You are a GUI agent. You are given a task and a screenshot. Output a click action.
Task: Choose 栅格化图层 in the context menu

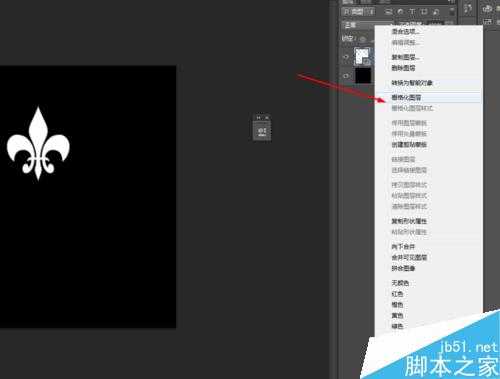pos(406,97)
